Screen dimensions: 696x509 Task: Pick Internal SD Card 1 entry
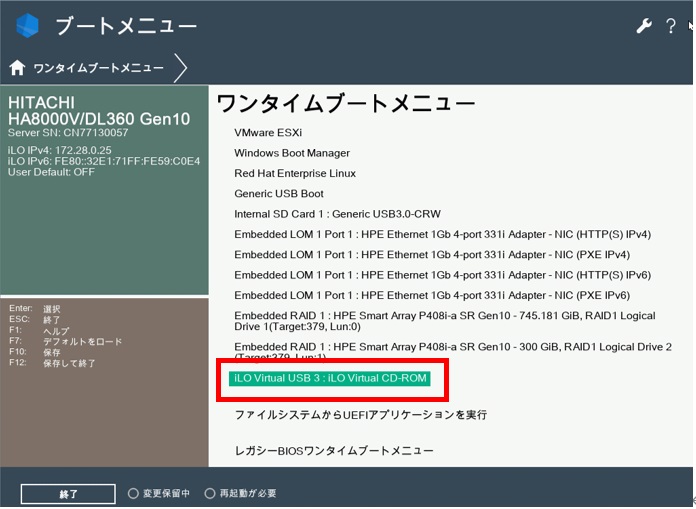pos(337,214)
